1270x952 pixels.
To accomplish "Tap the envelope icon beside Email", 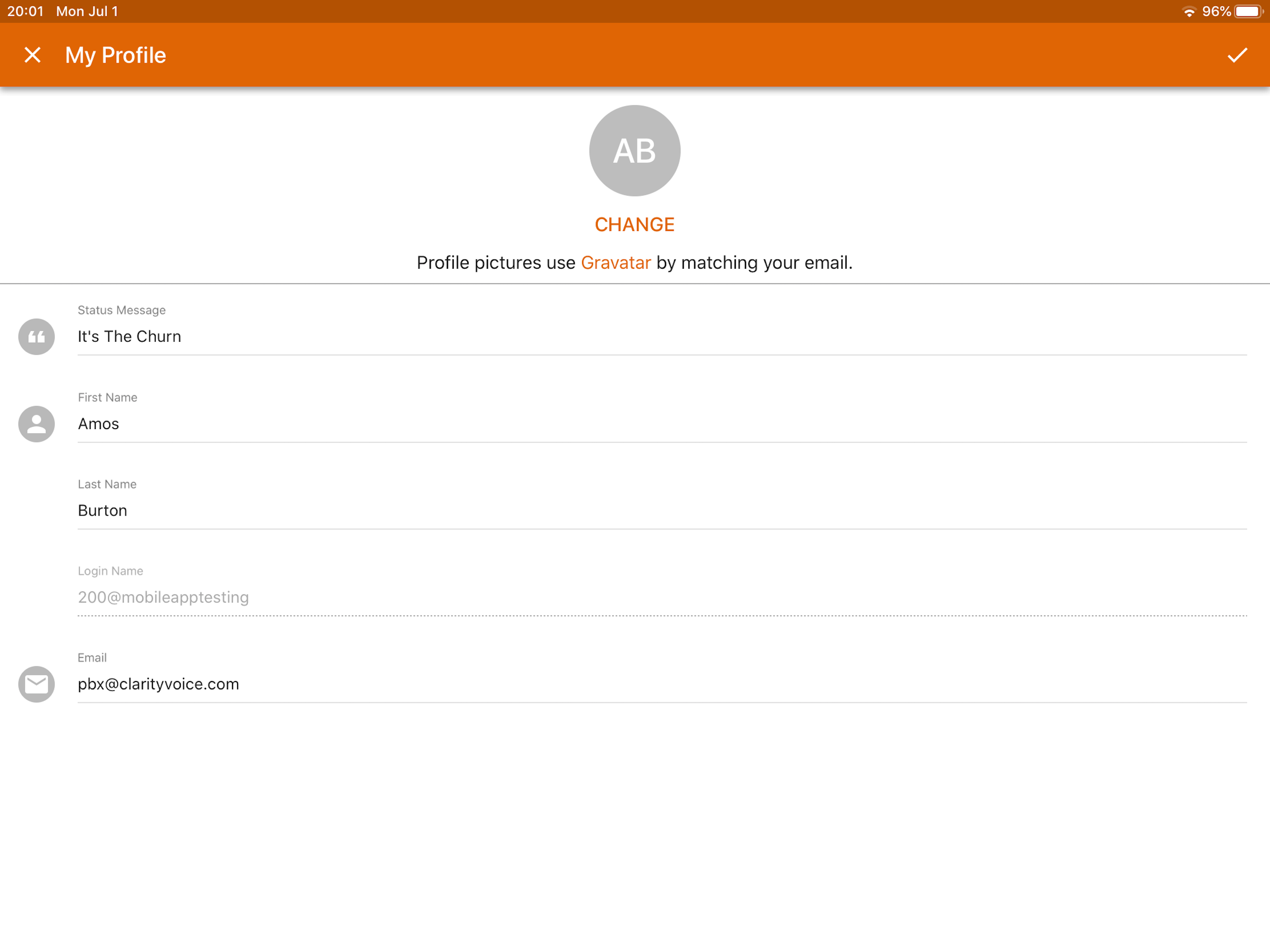I will [x=37, y=684].
